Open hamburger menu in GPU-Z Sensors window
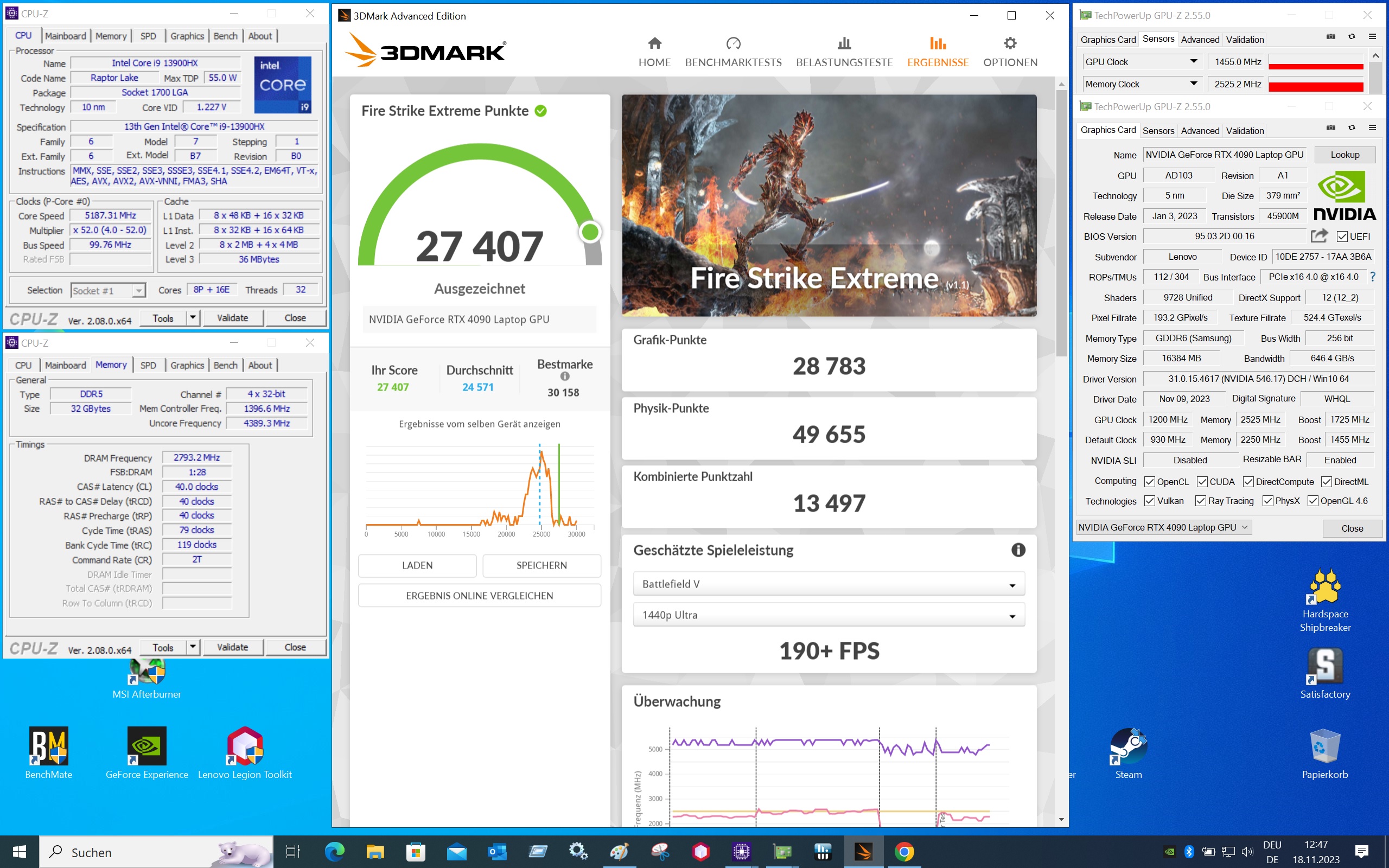The image size is (1389, 868). pos(1372,36)
